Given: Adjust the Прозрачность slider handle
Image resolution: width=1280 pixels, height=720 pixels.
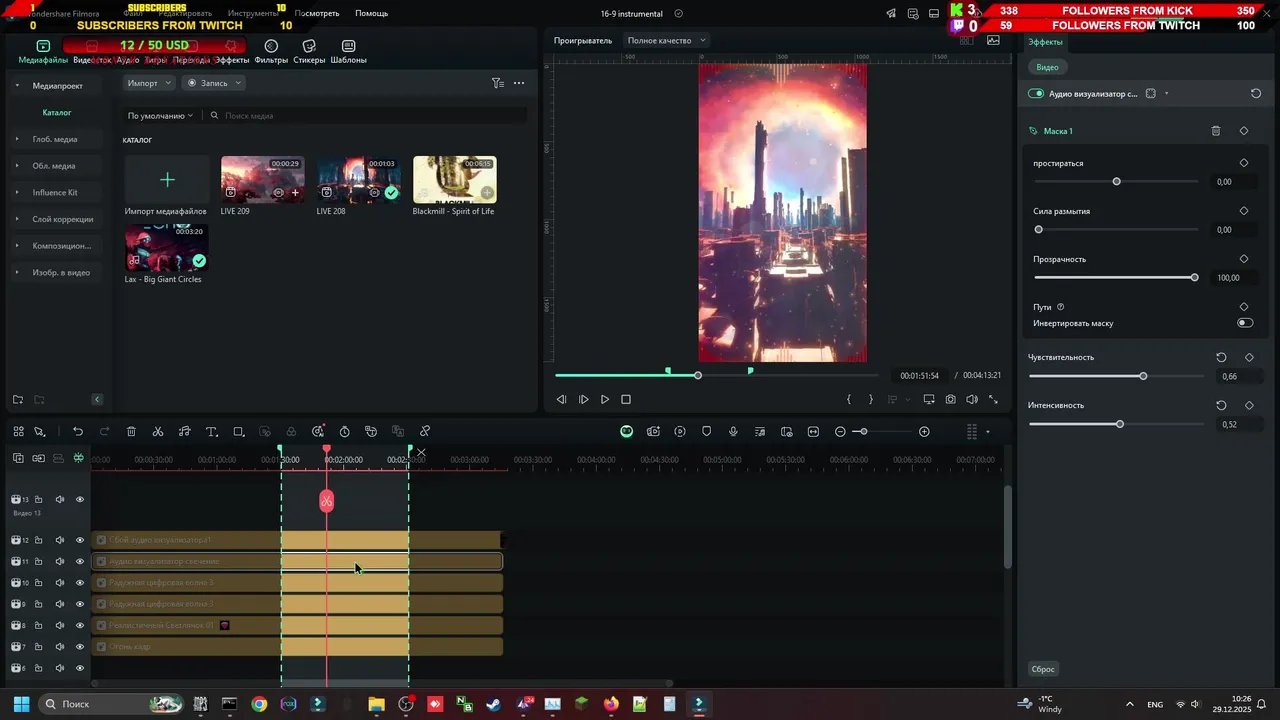Looking at the screenshot, I should pos(1194,278).
